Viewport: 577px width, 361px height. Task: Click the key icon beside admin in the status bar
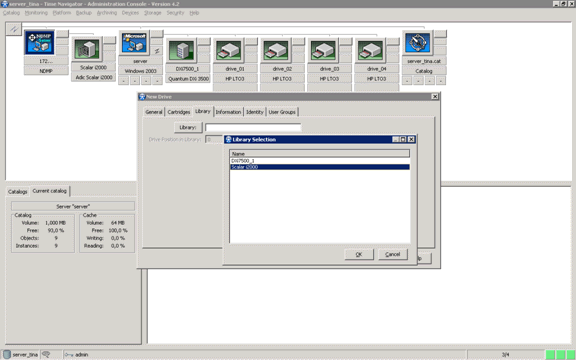69,355
